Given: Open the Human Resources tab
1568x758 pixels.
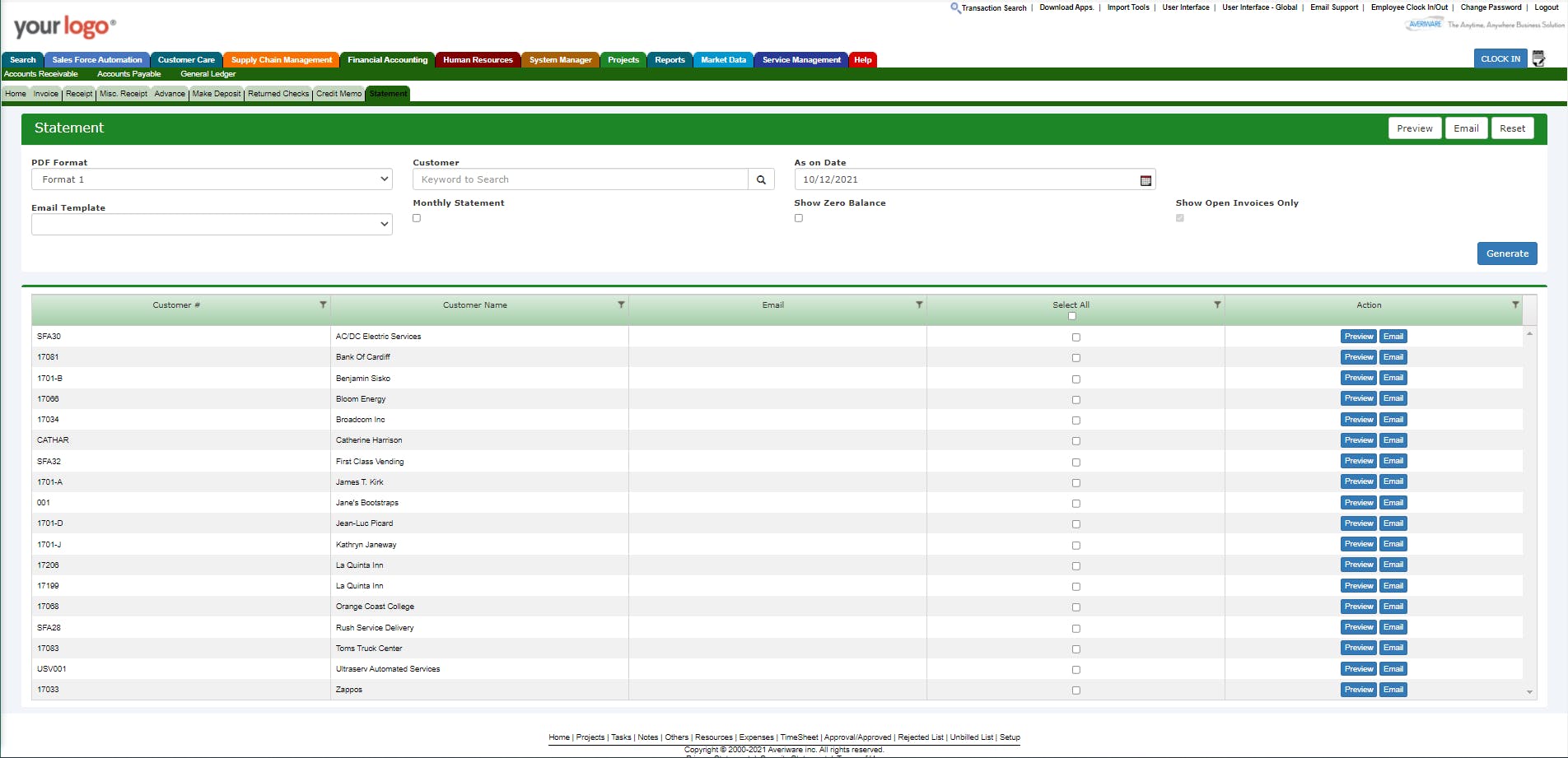Looking at the screenshot, I should tap(478, 60).
